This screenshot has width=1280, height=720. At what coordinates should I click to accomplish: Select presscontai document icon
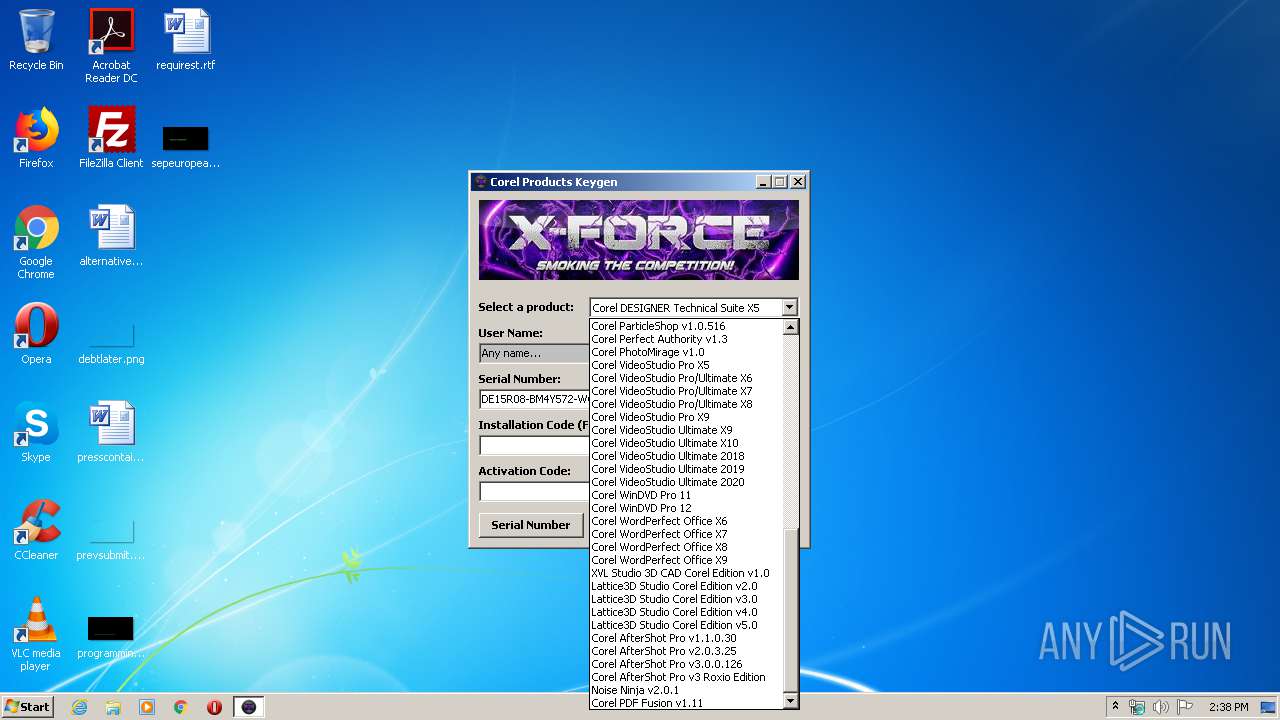click(x=111, y=432)
